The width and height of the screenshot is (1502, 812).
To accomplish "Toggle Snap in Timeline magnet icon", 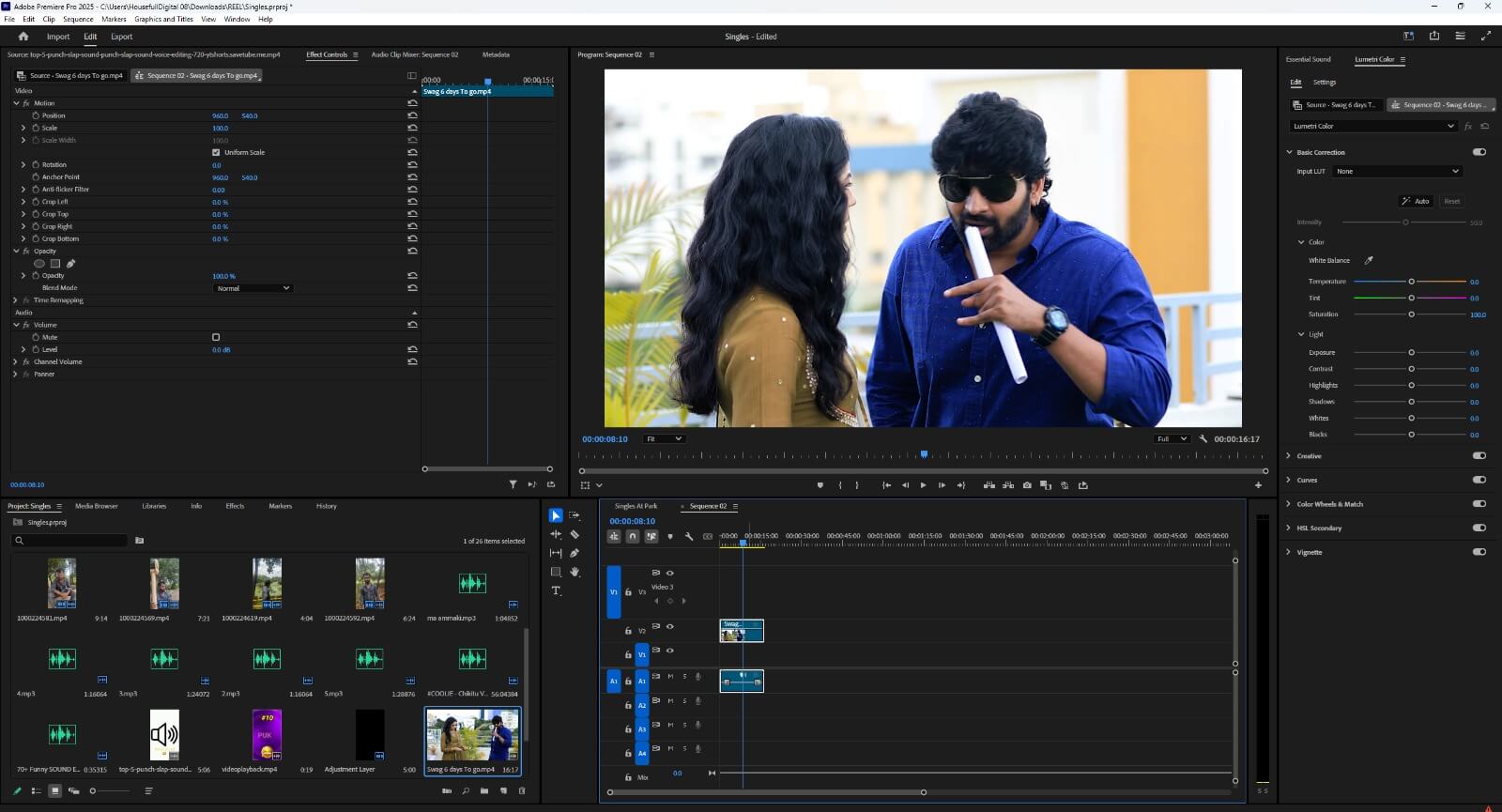I will tap(633, 536).
